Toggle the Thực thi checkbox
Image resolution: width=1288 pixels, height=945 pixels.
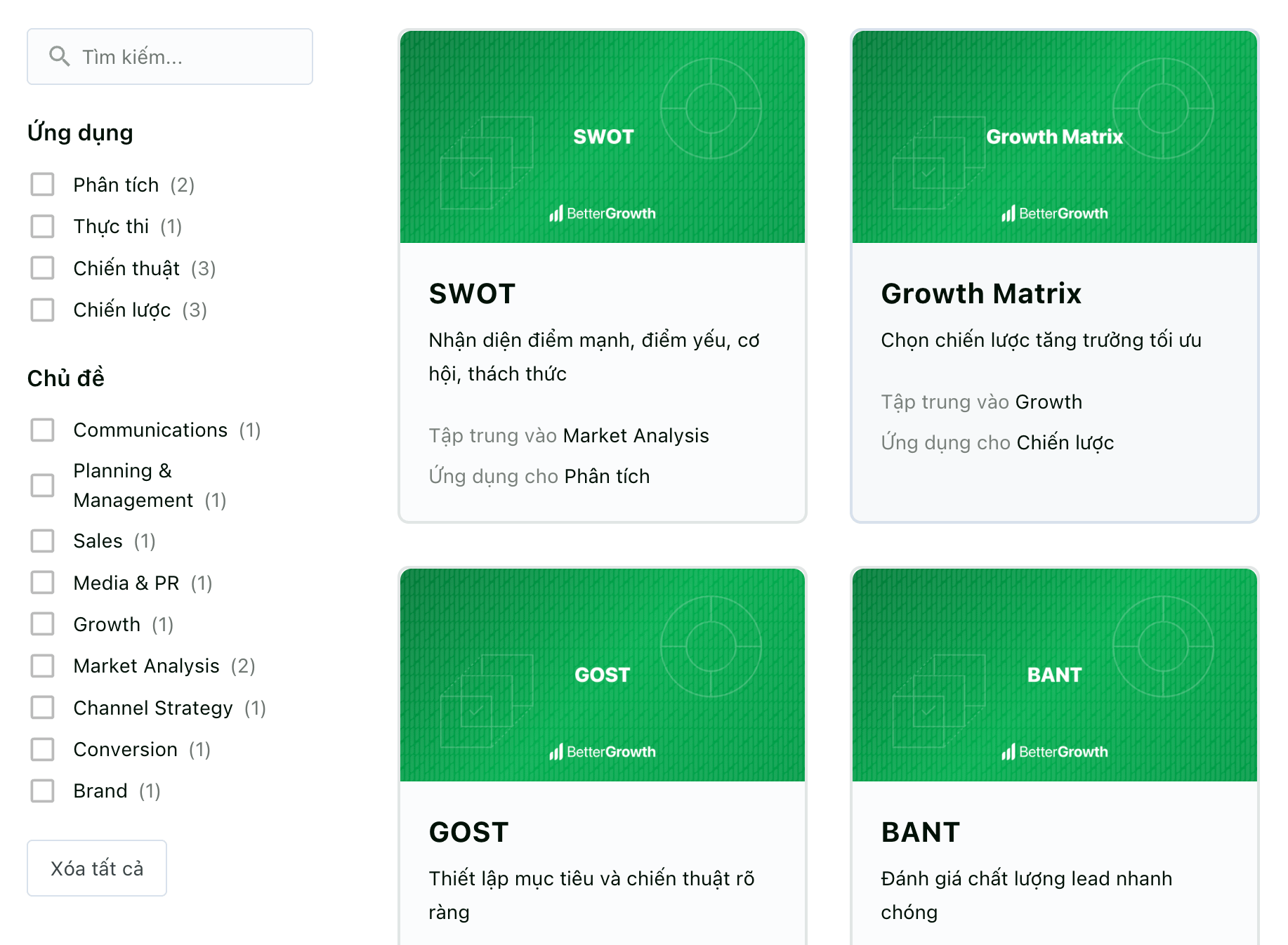pyautogui.click(x=43, y=226)
